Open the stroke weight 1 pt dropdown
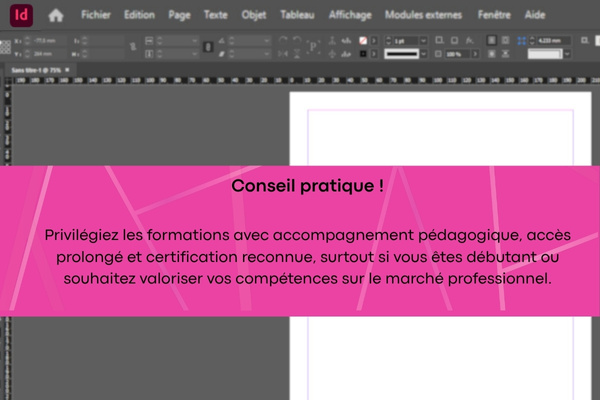 pyautogui.click(x=423, y=40)
